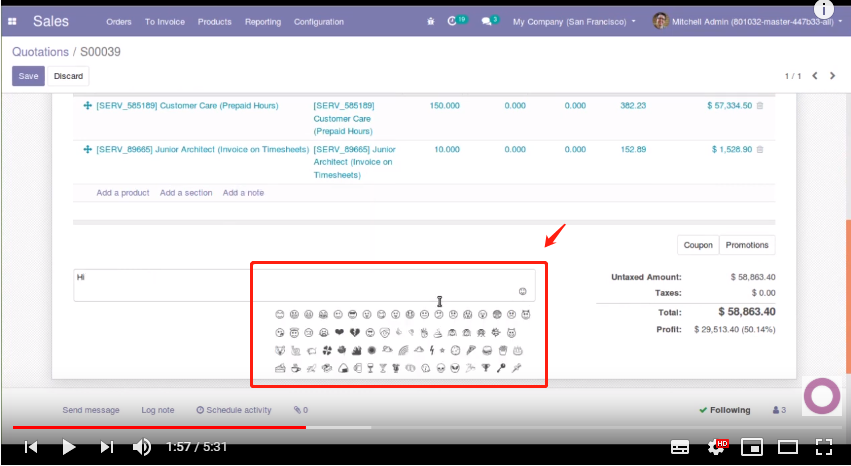Click the Promotions button
This screenshot has width=851, height=466.
pyautogui.click(x=746, y=245)
